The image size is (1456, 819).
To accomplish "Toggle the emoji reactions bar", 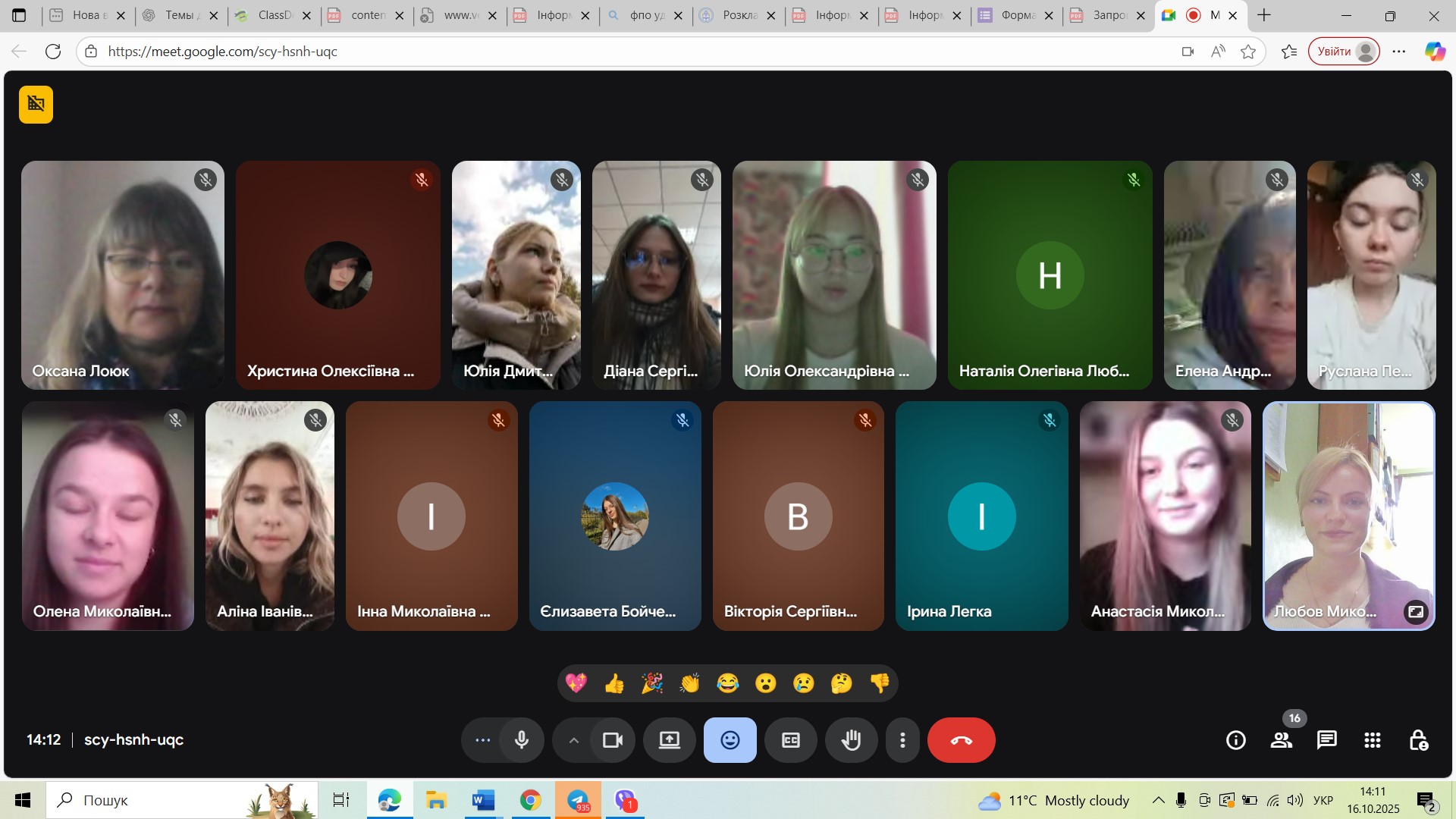I will pos(730,740).
